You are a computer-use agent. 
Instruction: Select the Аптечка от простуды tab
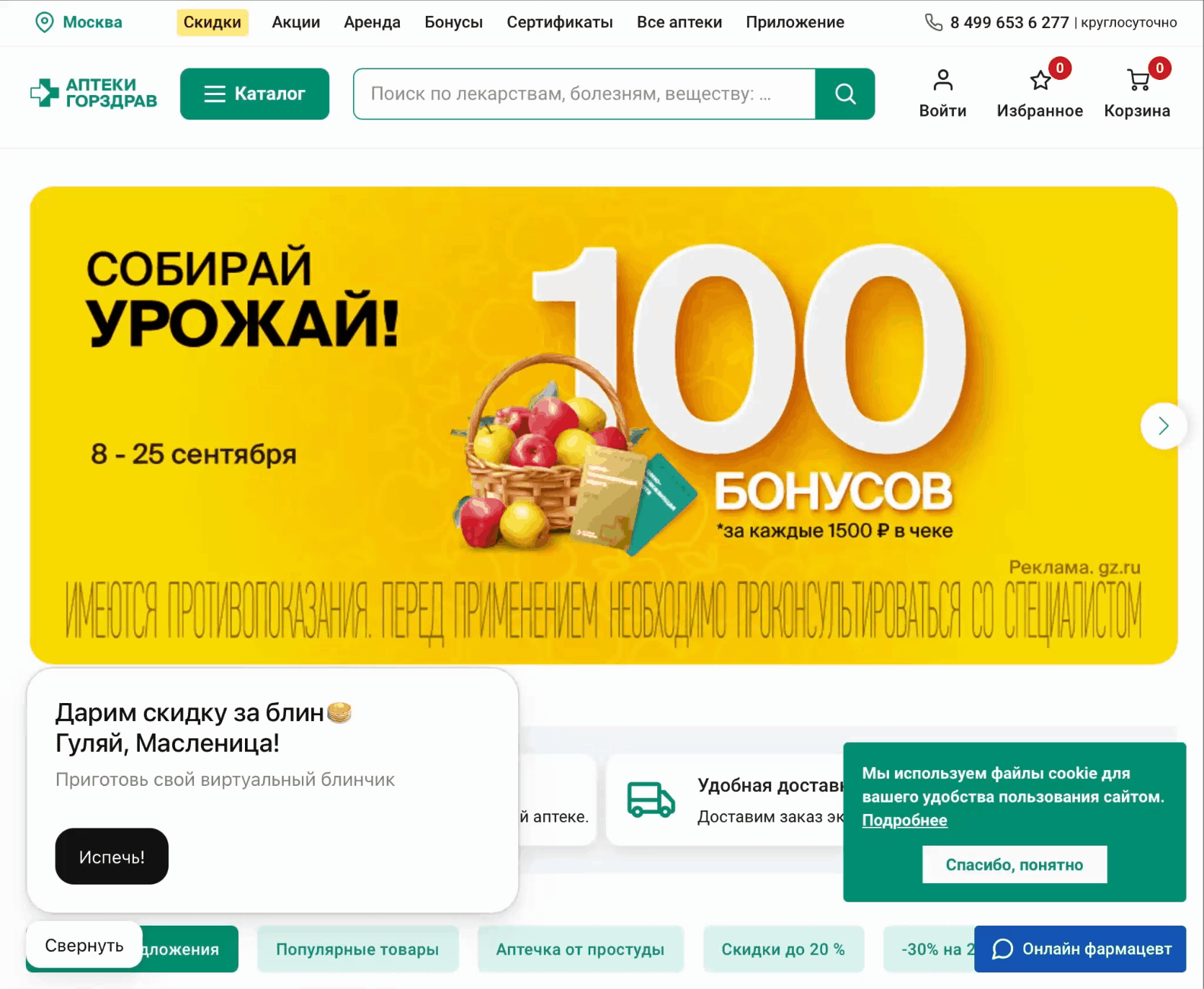[580, 949]
